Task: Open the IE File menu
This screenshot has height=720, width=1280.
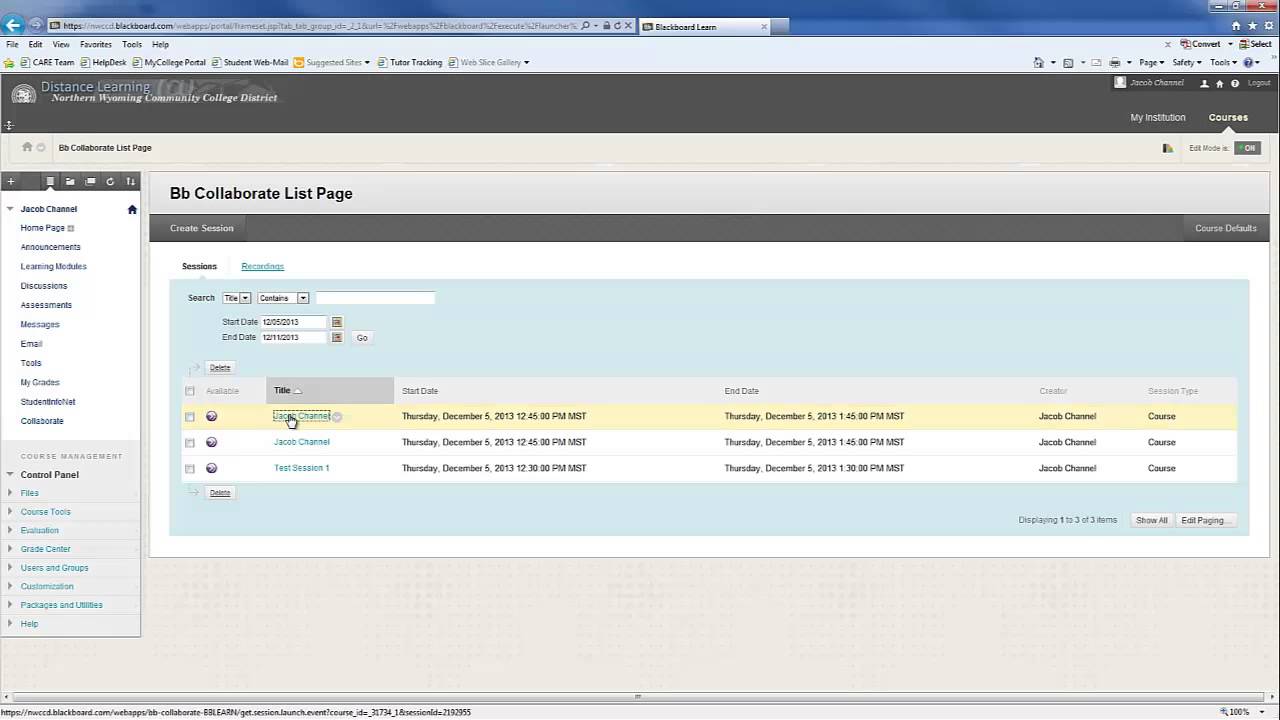Action: (x=12, y=44)
